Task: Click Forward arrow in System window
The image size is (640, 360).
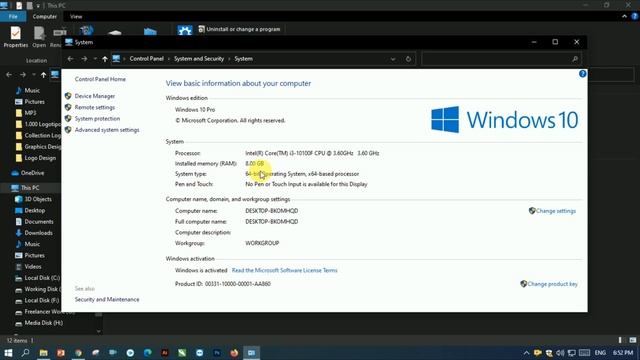Action: click(x=84, y=59)
